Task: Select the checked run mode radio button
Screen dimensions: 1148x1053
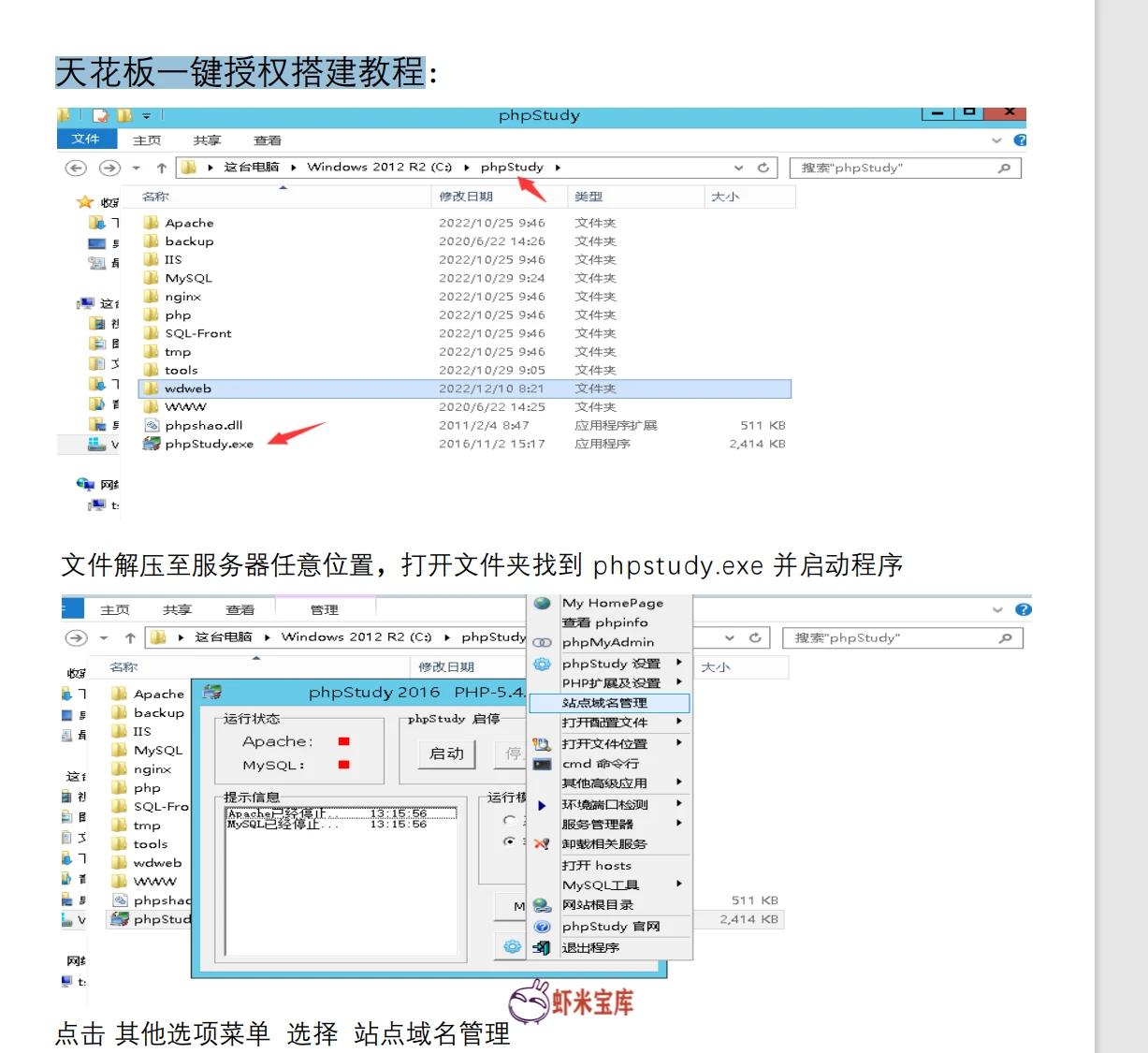Action: 509,841
